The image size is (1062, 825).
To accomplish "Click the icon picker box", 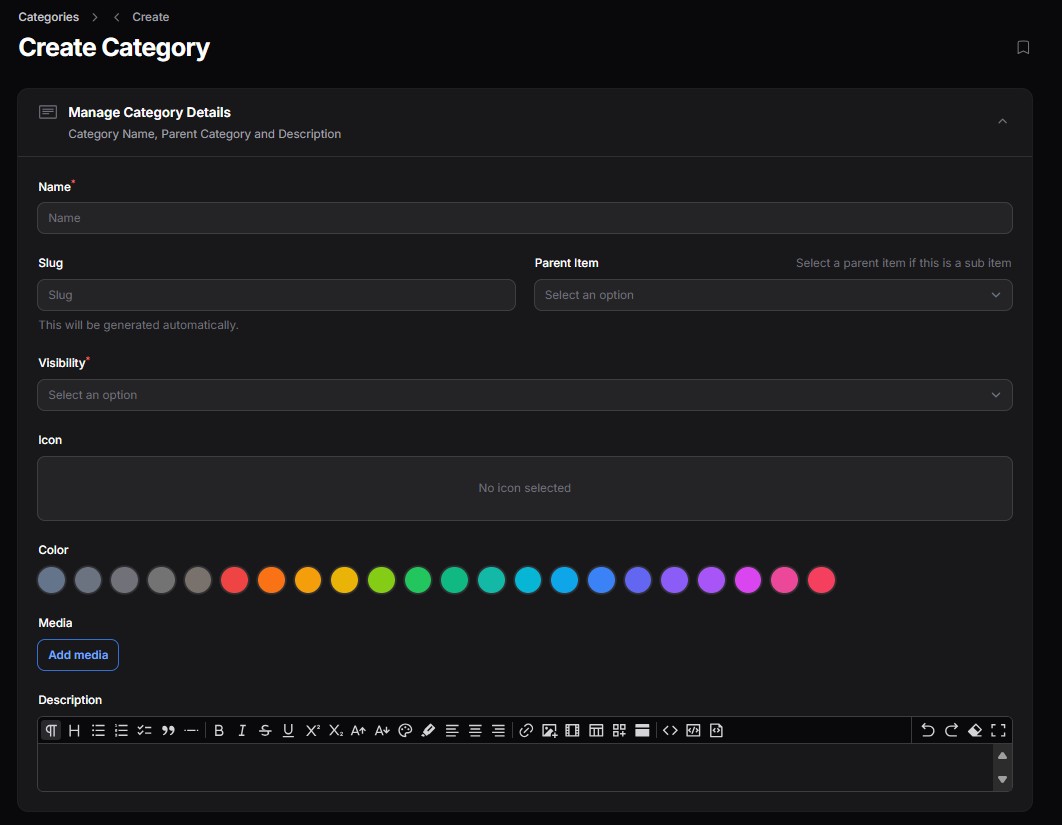I will click(525, 488).
